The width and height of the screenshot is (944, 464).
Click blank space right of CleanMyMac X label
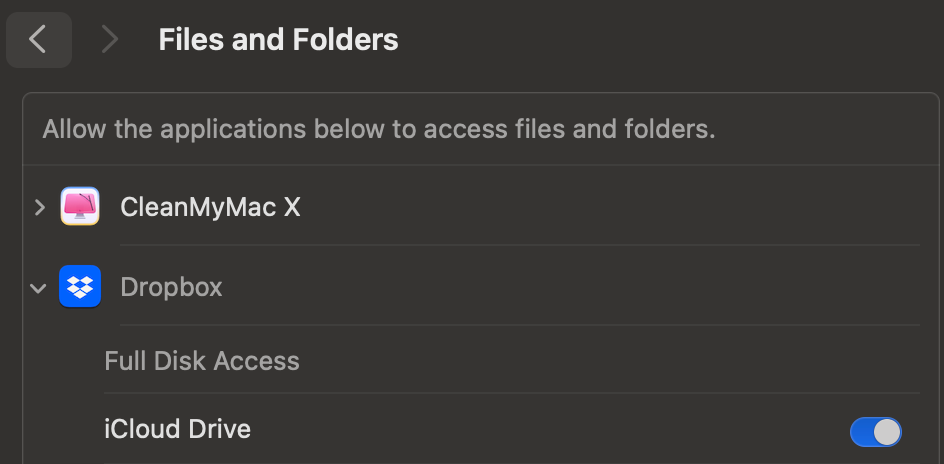tap(600, 207)
